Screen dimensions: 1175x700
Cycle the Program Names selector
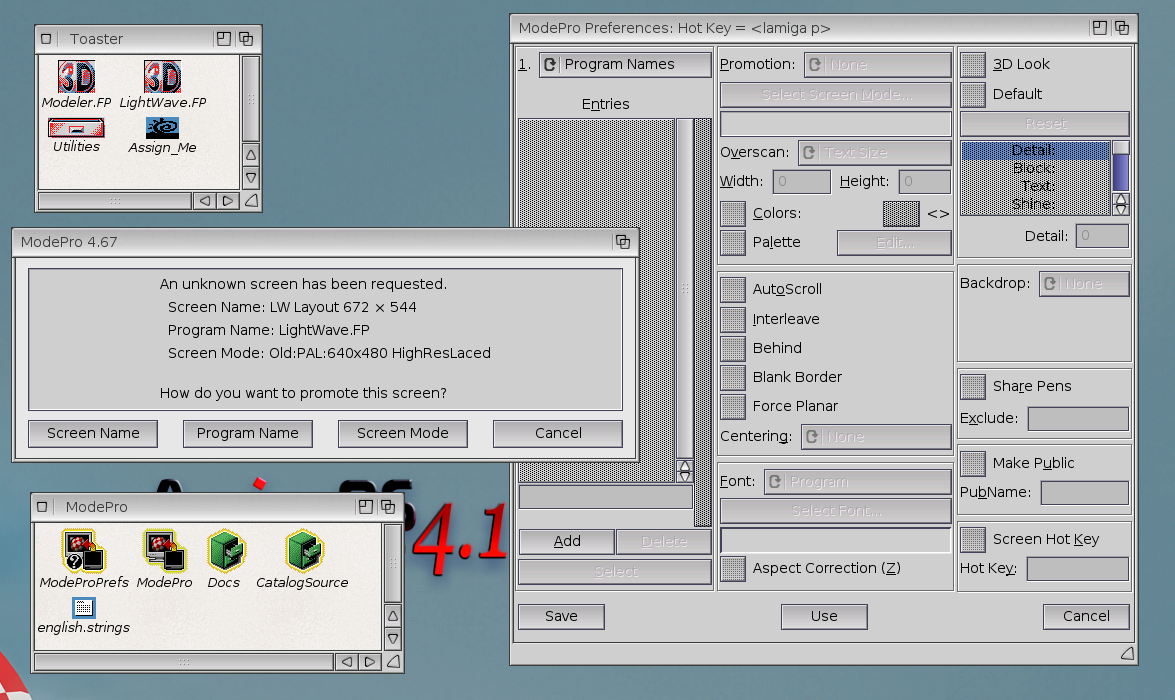(624, 64)
